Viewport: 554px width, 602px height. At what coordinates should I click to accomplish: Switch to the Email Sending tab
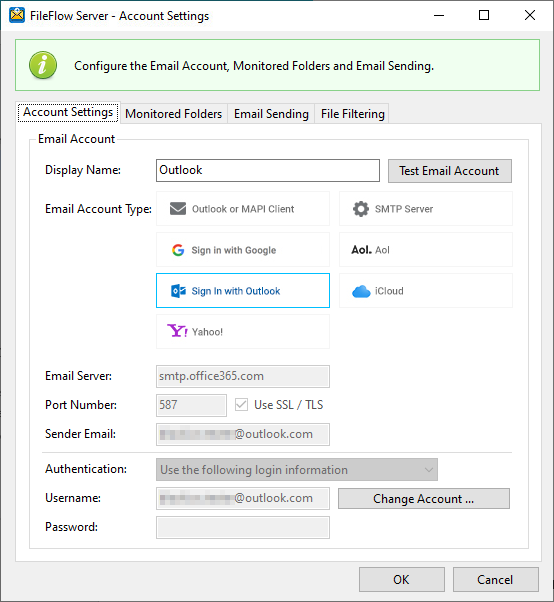pos(271,114)
